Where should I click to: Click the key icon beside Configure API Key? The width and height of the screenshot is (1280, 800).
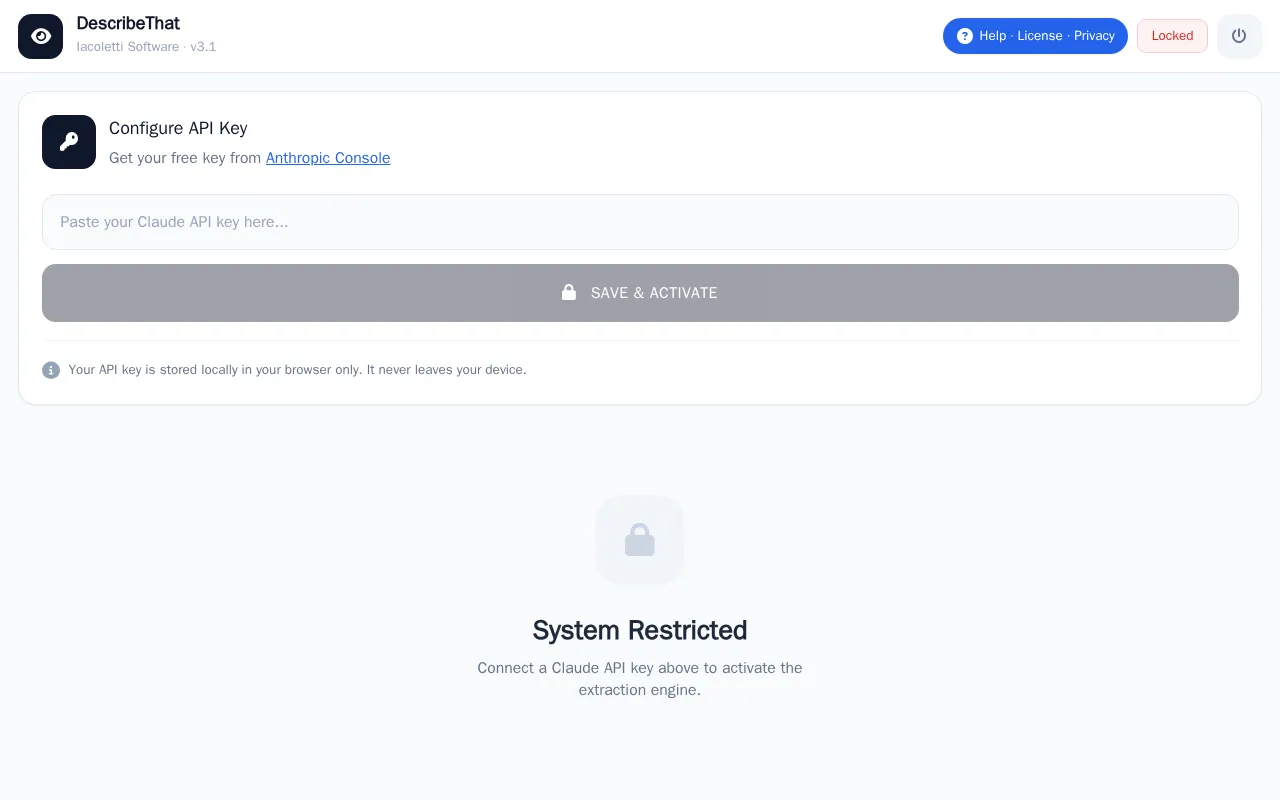[x=69, y=142]
